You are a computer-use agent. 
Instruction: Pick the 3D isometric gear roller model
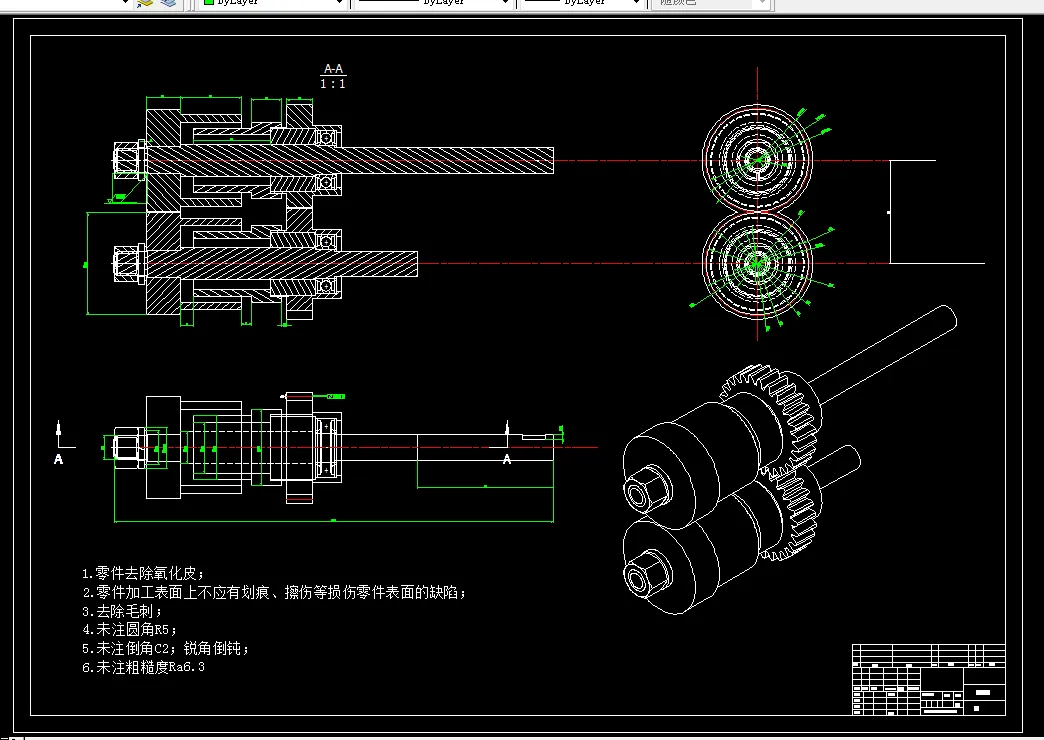[789, 460]
